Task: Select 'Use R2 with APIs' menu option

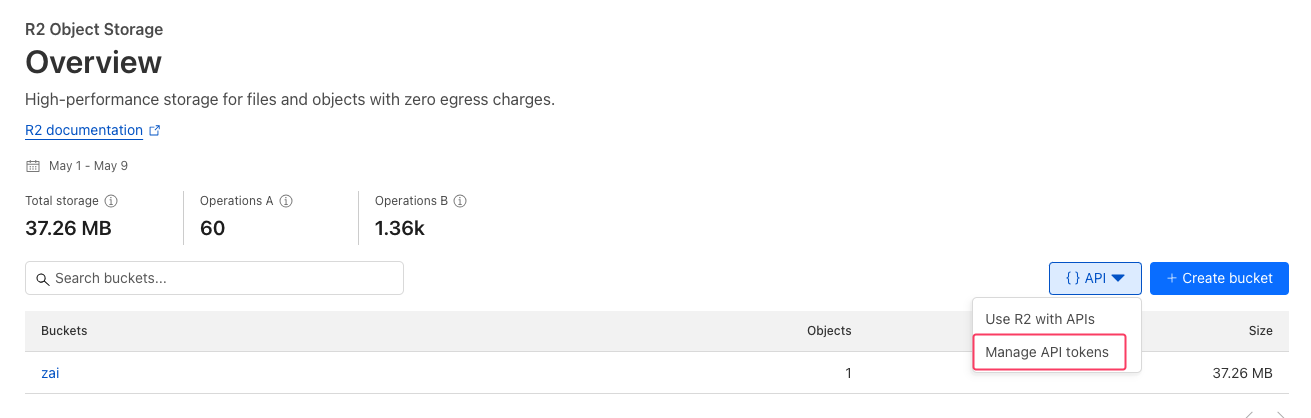Action: [x=1040, y=319]
